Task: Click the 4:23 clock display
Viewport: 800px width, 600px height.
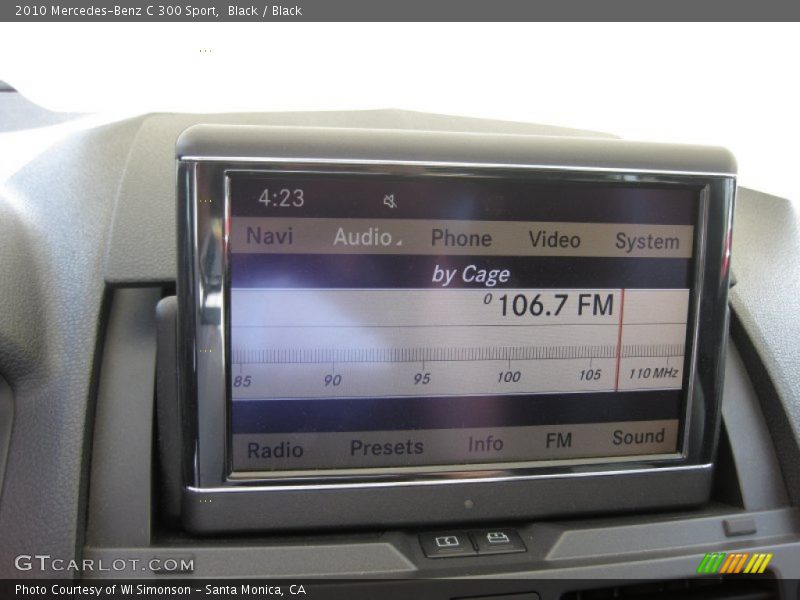Action: coord(281,198)
